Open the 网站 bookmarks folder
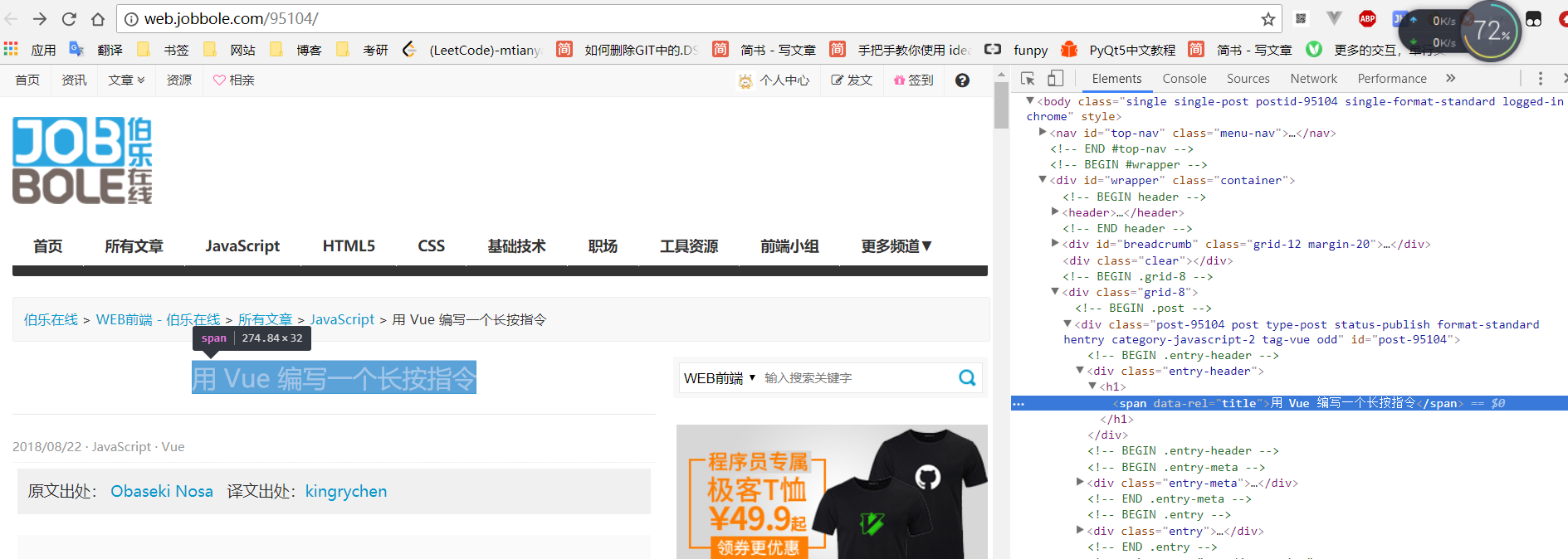The width and height of the screenshot is (1568, 559). pos(230,50)
